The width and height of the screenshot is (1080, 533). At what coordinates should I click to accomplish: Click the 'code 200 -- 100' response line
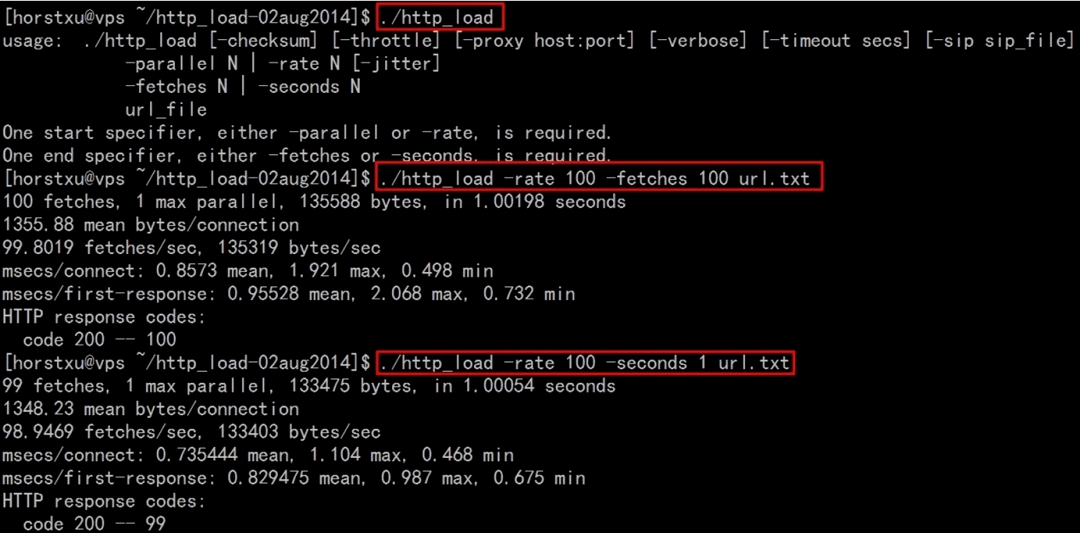99,339
